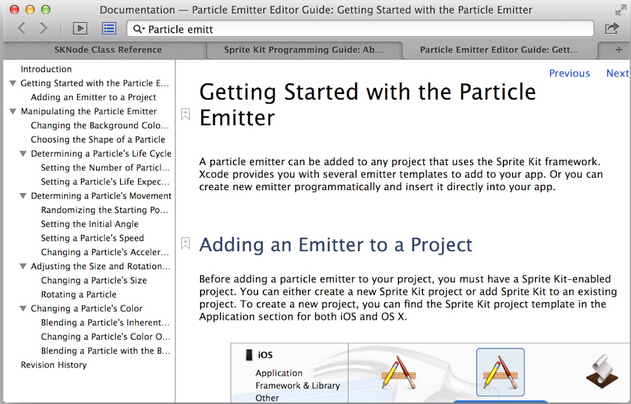Collapse the Changing a Particle's Color section
The image size is (631, 404).
pyautogui.click(x=12, y=309)
